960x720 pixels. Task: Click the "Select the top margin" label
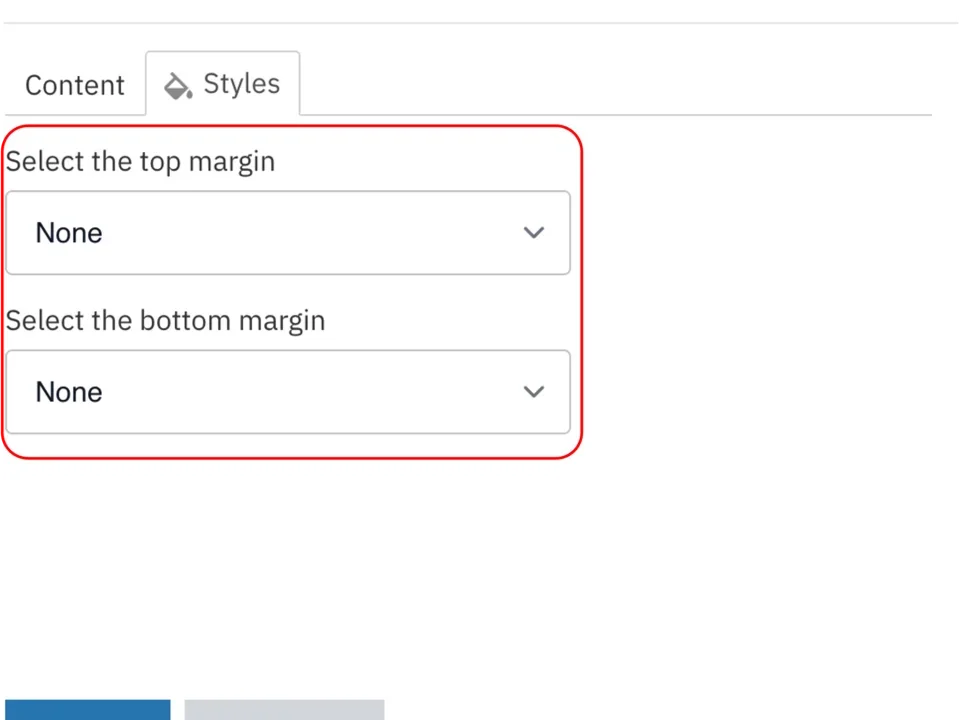140,162
